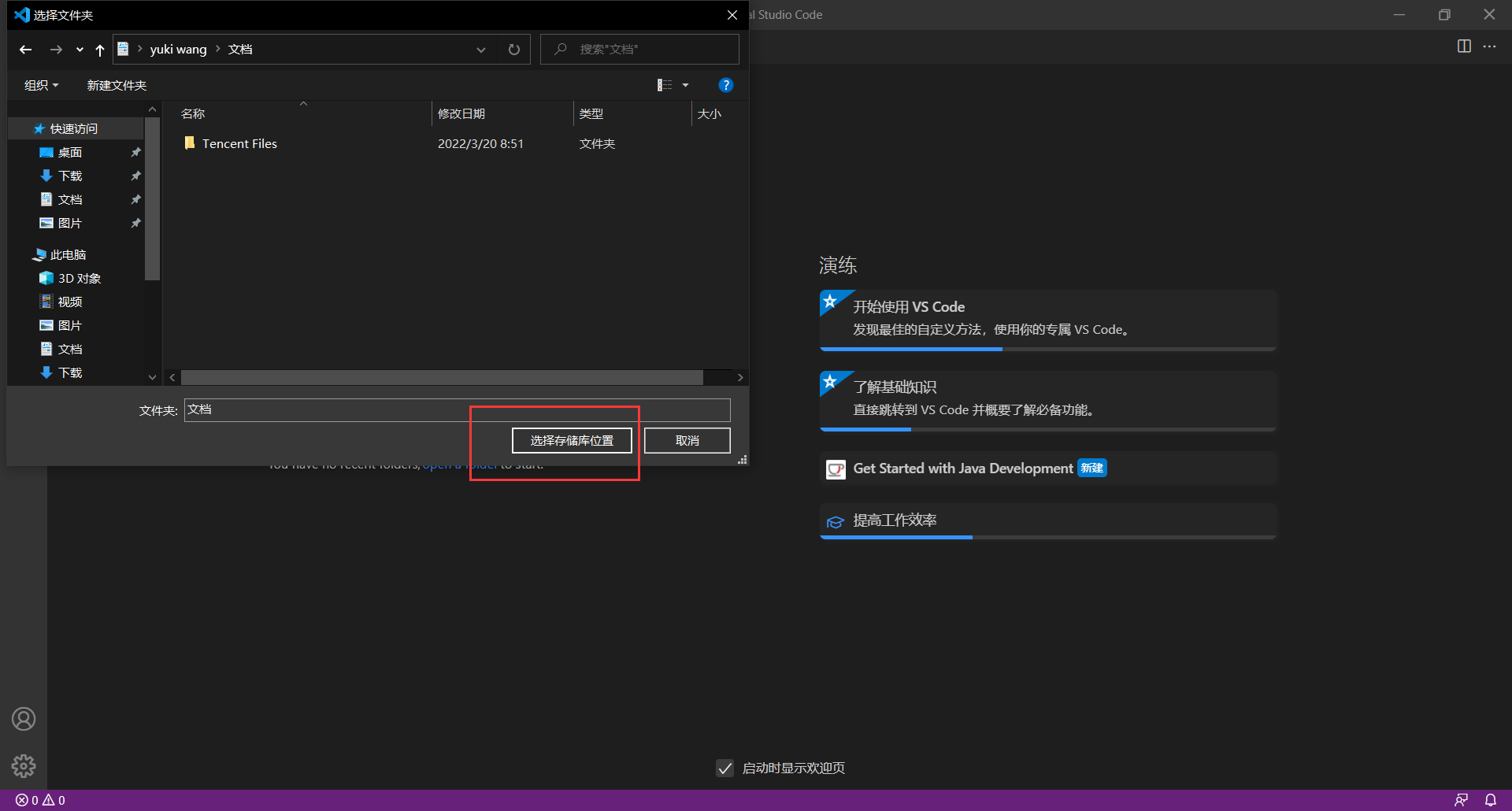This screenshot has height=811, width=1512.
Task: Select 图片 under 此电脑
Action: click(x=70, y=325)
